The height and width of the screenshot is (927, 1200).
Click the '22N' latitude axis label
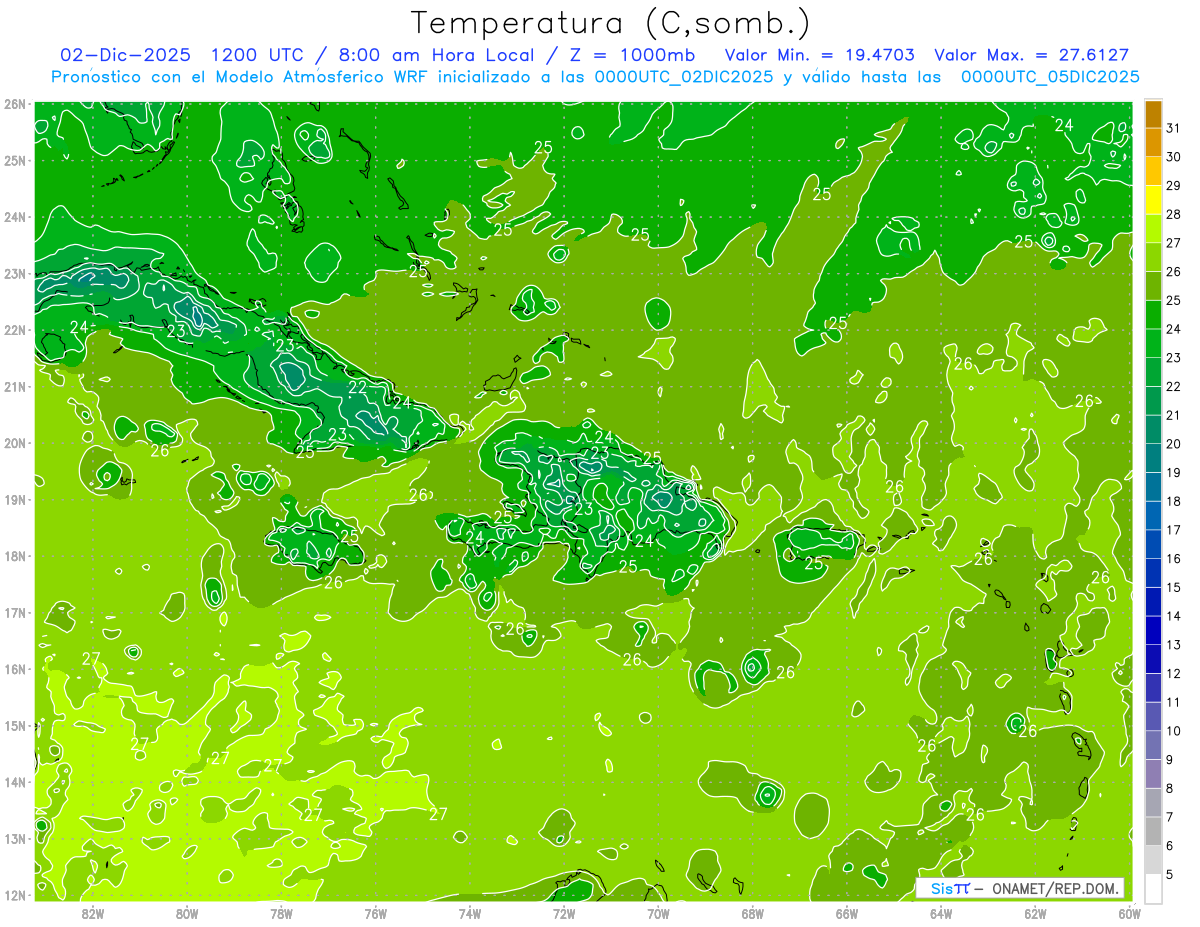pos(15,330)
